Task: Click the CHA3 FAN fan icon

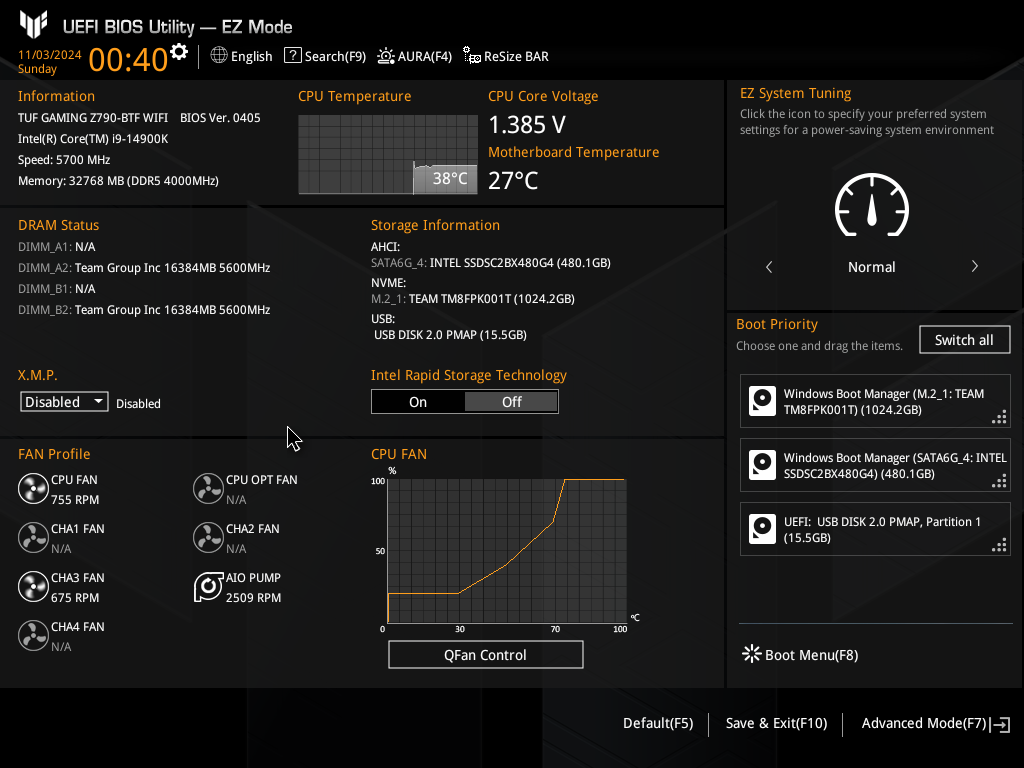Action: (33, 587)
